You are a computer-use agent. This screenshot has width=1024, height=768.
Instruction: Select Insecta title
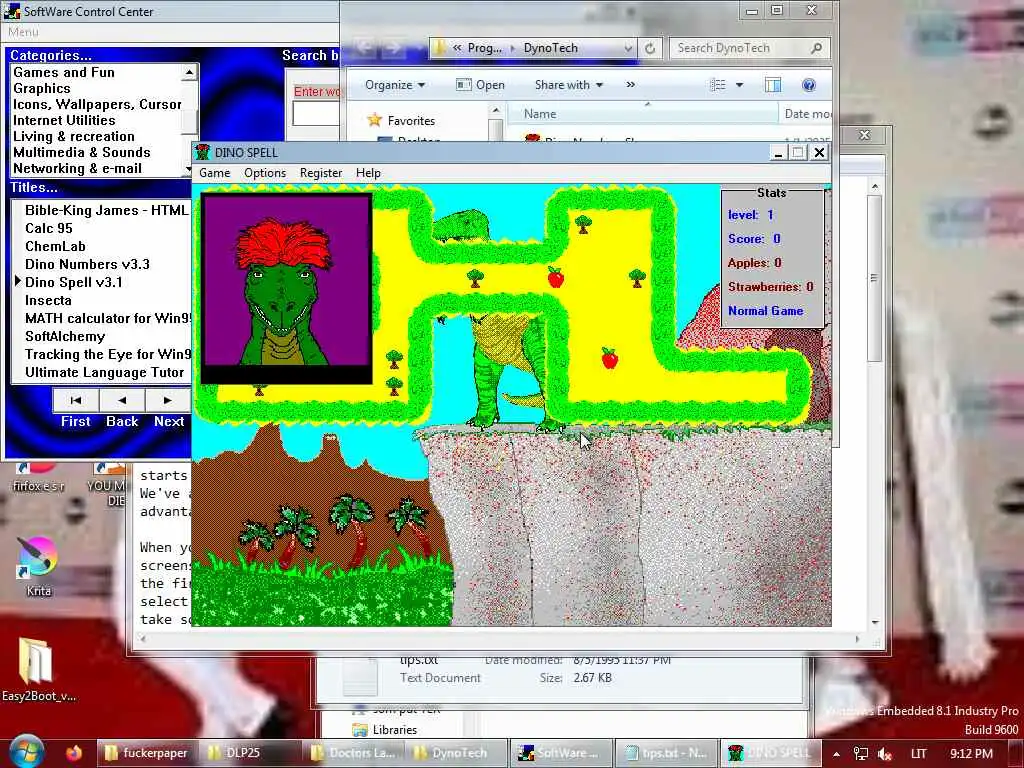[48, 300]
